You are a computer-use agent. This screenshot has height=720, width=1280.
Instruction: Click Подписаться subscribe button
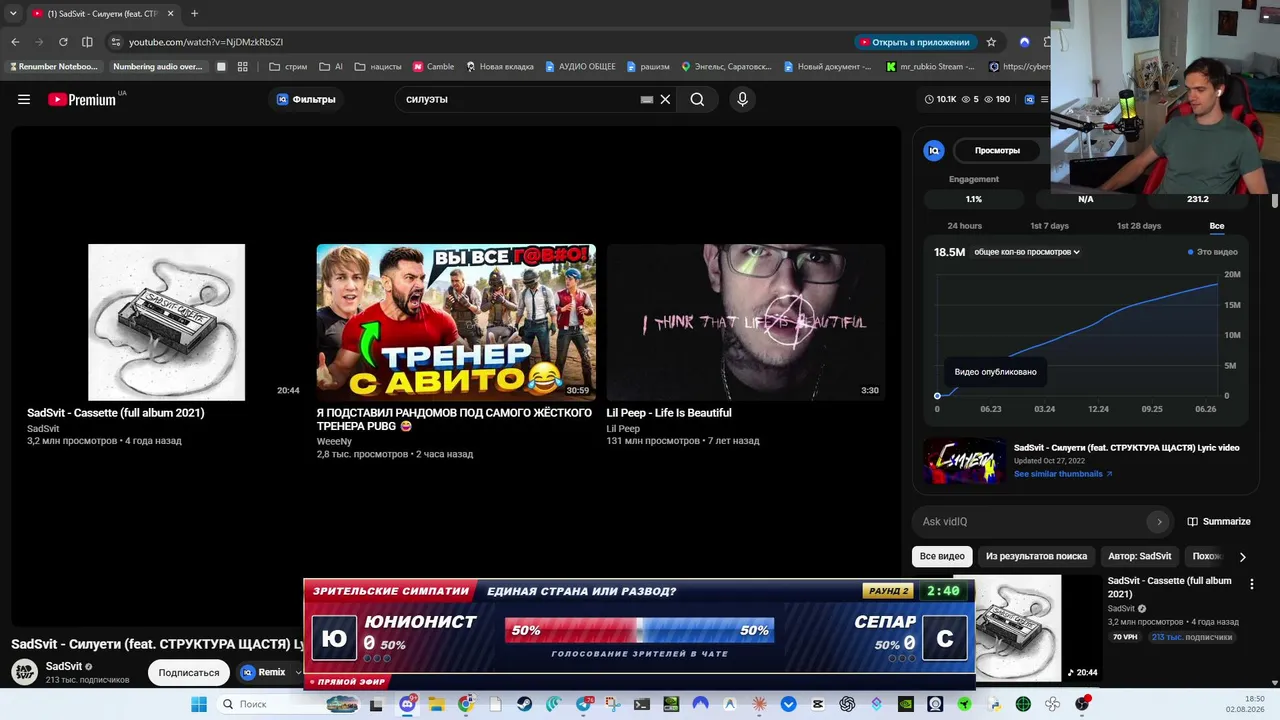tap(189, 672)
